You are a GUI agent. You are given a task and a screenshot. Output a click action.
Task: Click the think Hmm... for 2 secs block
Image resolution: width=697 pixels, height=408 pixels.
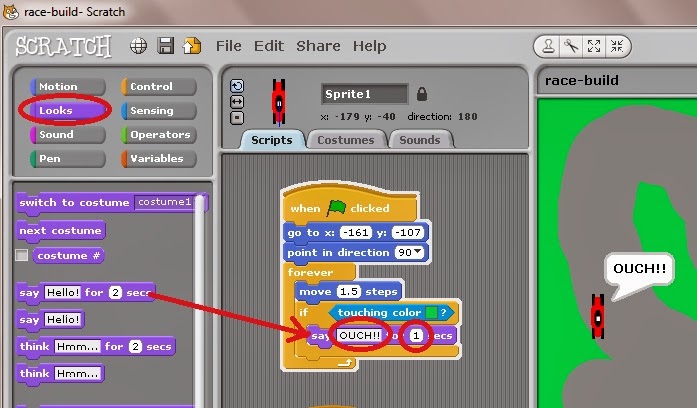(96, 347)
